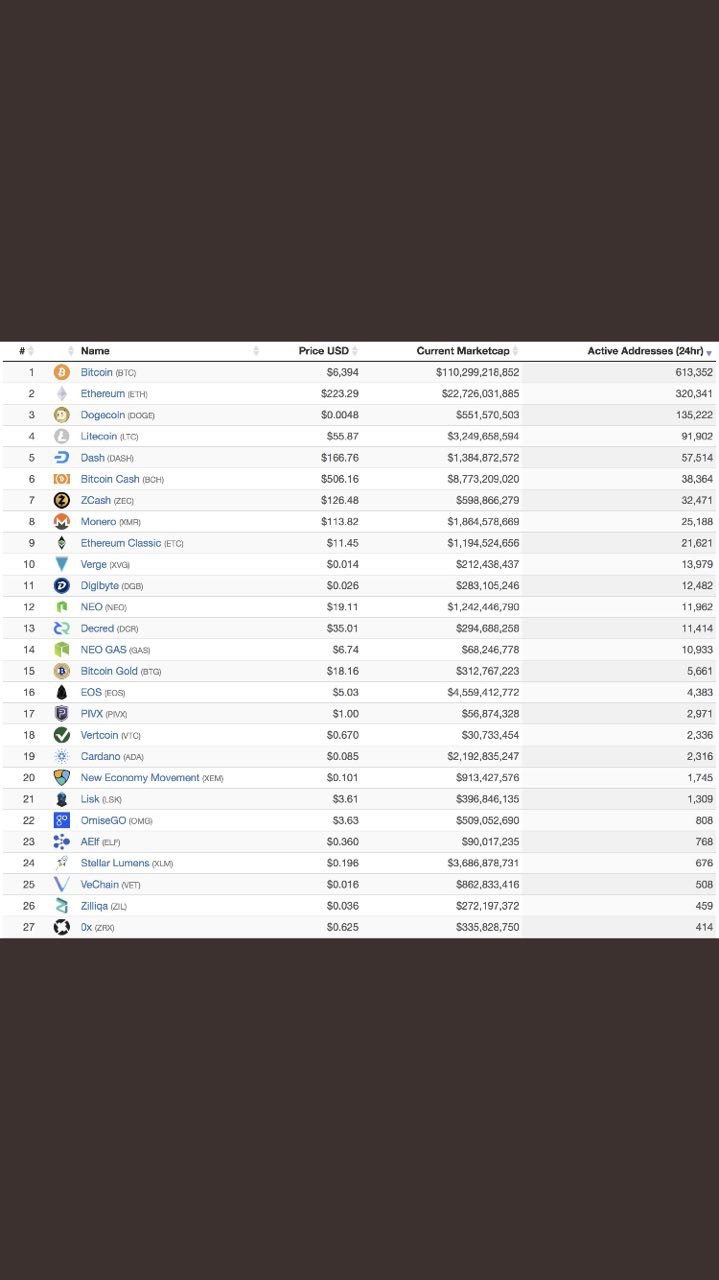Image resolution: width=719 pixels, height=1280 pixels.
Task: Click the Cardano logo icon
Action: pos(61,756)
